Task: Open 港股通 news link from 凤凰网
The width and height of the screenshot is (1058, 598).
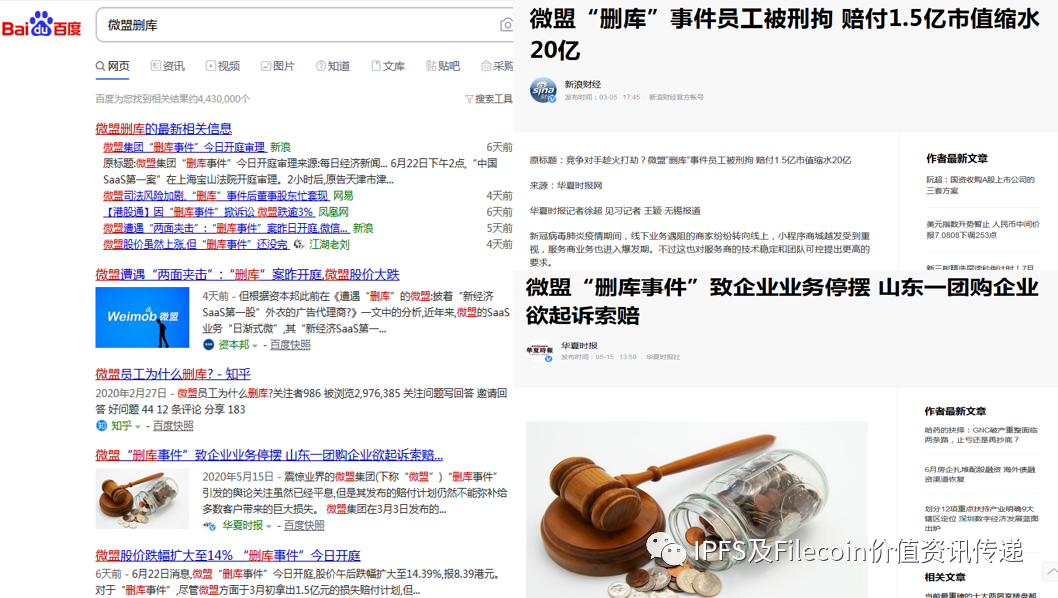Action: [x=208, y=212]
